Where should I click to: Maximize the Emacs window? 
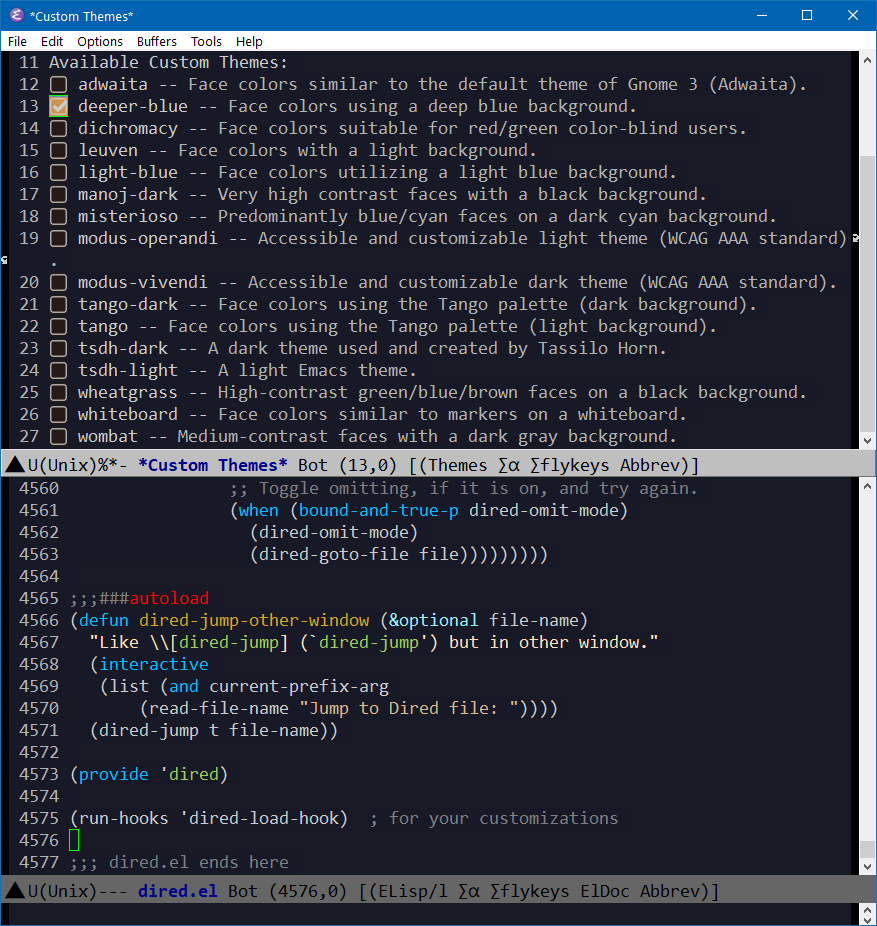pos(807,15)
